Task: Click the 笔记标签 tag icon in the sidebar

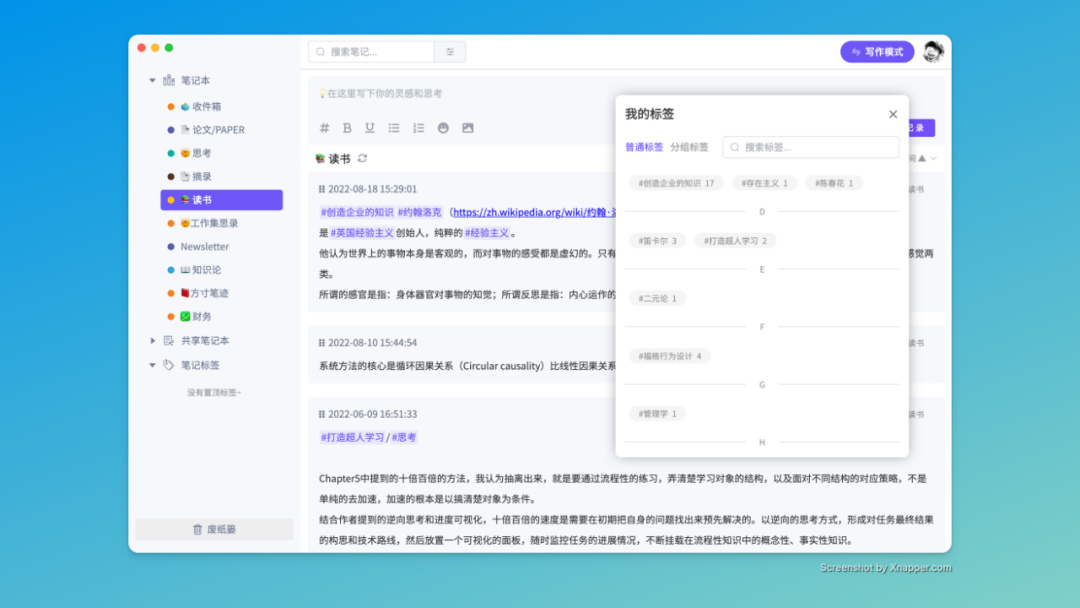Action: point(169,365)
